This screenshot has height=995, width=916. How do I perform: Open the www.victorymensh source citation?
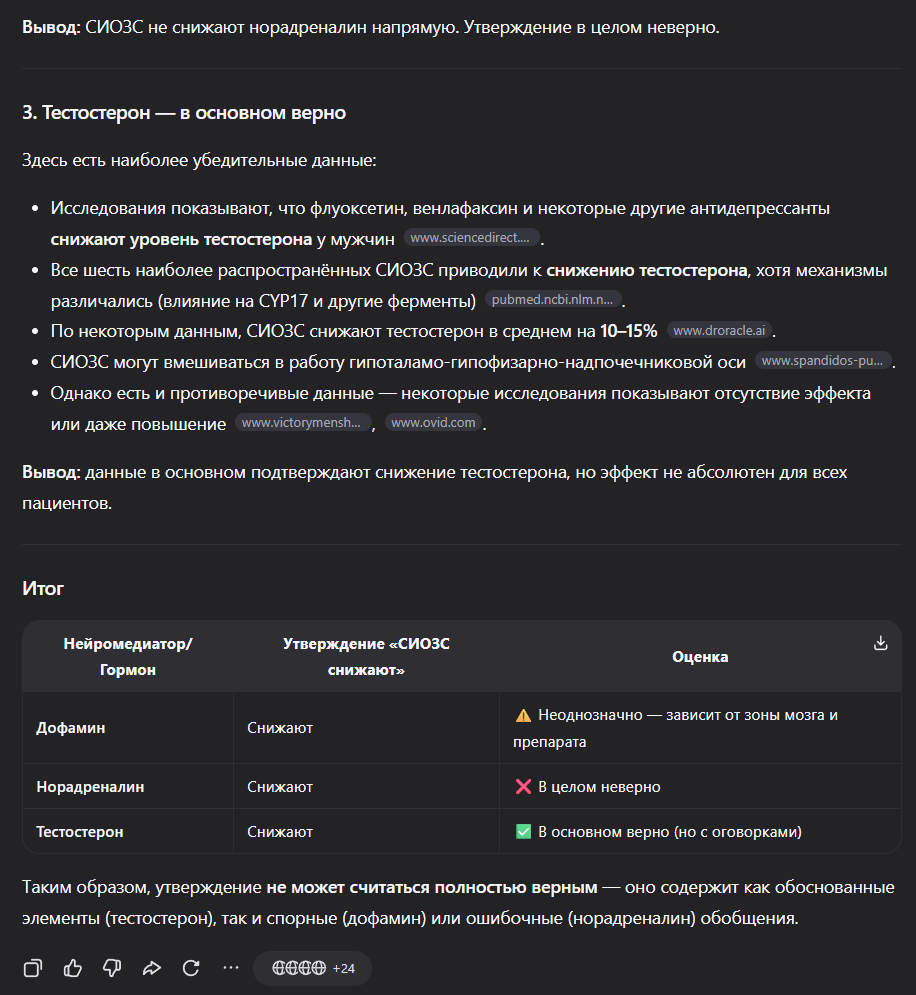pyautogui.click(x=303, y=423)
